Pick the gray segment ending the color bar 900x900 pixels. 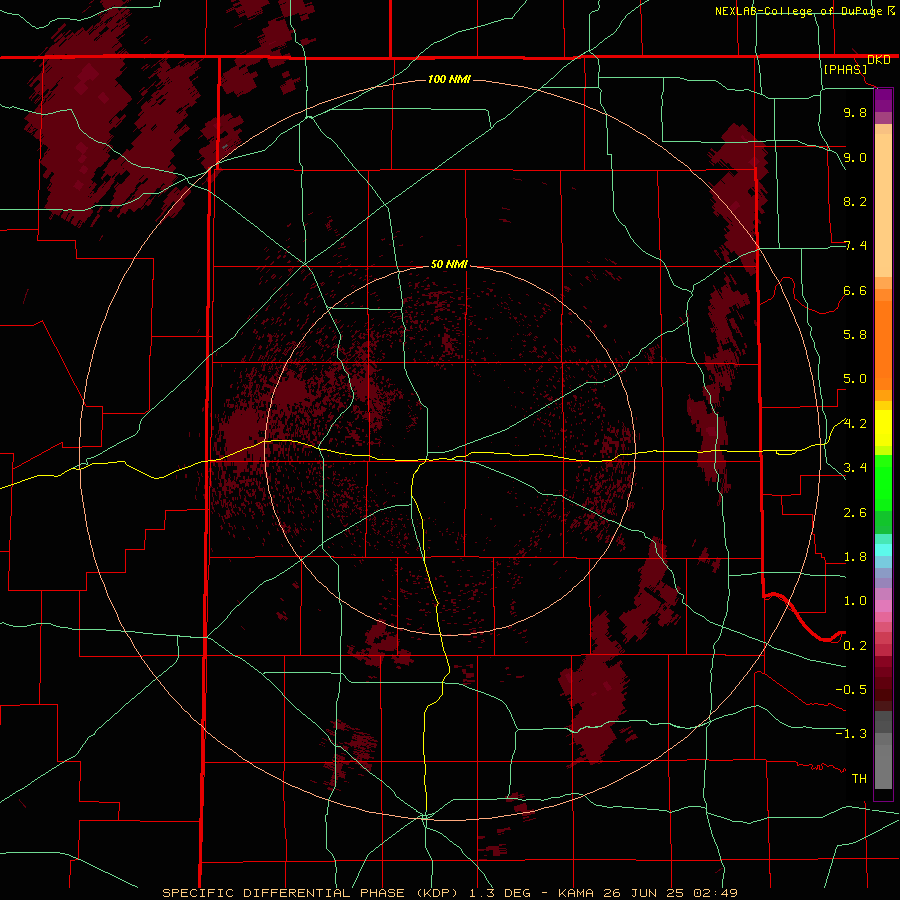pos(883,767)
